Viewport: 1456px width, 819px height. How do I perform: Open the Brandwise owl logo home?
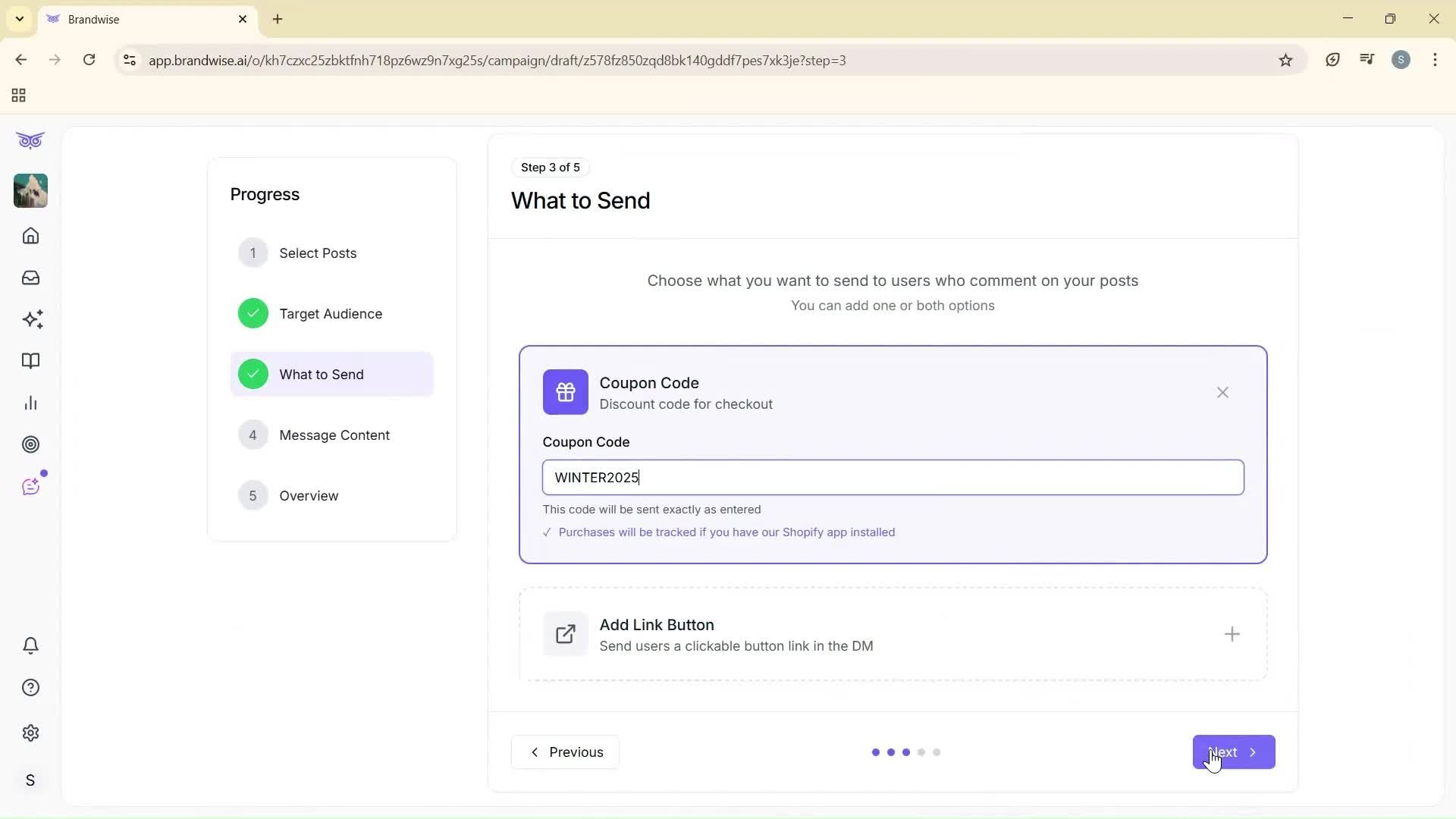pos(30,140)
